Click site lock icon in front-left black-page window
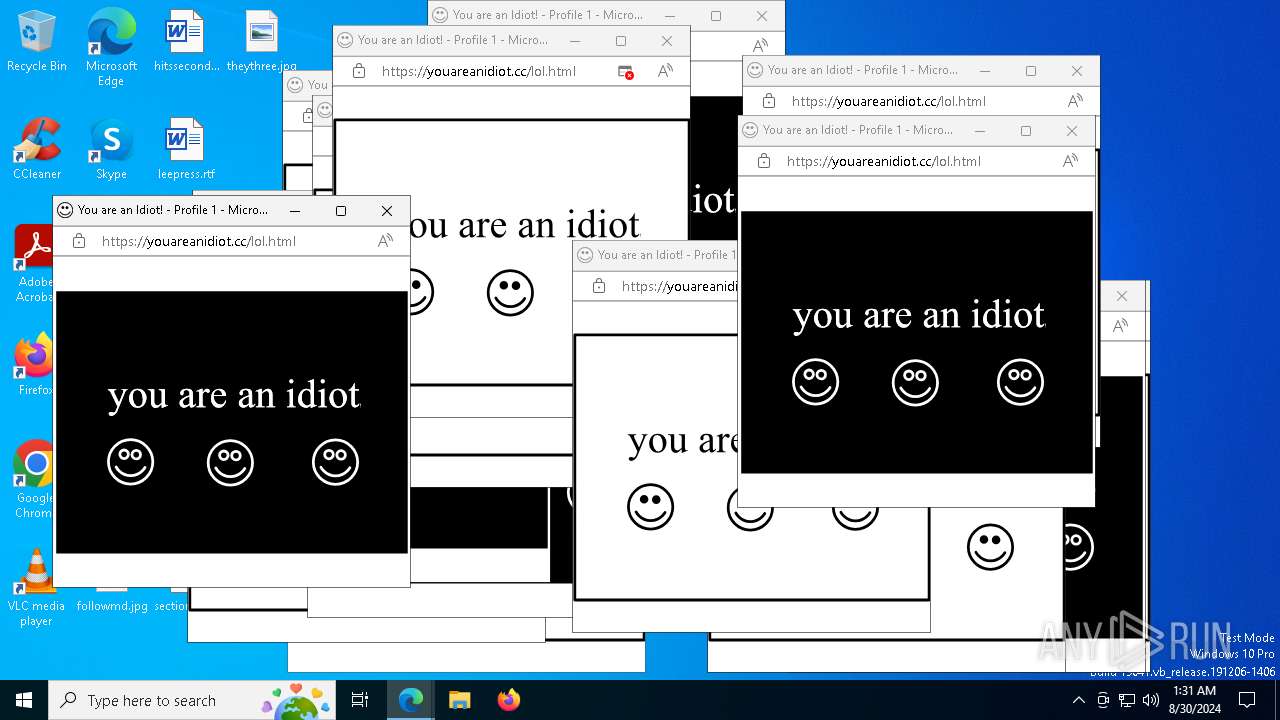The height and width of the screenshot is (720, 1280). coord(79,241)
